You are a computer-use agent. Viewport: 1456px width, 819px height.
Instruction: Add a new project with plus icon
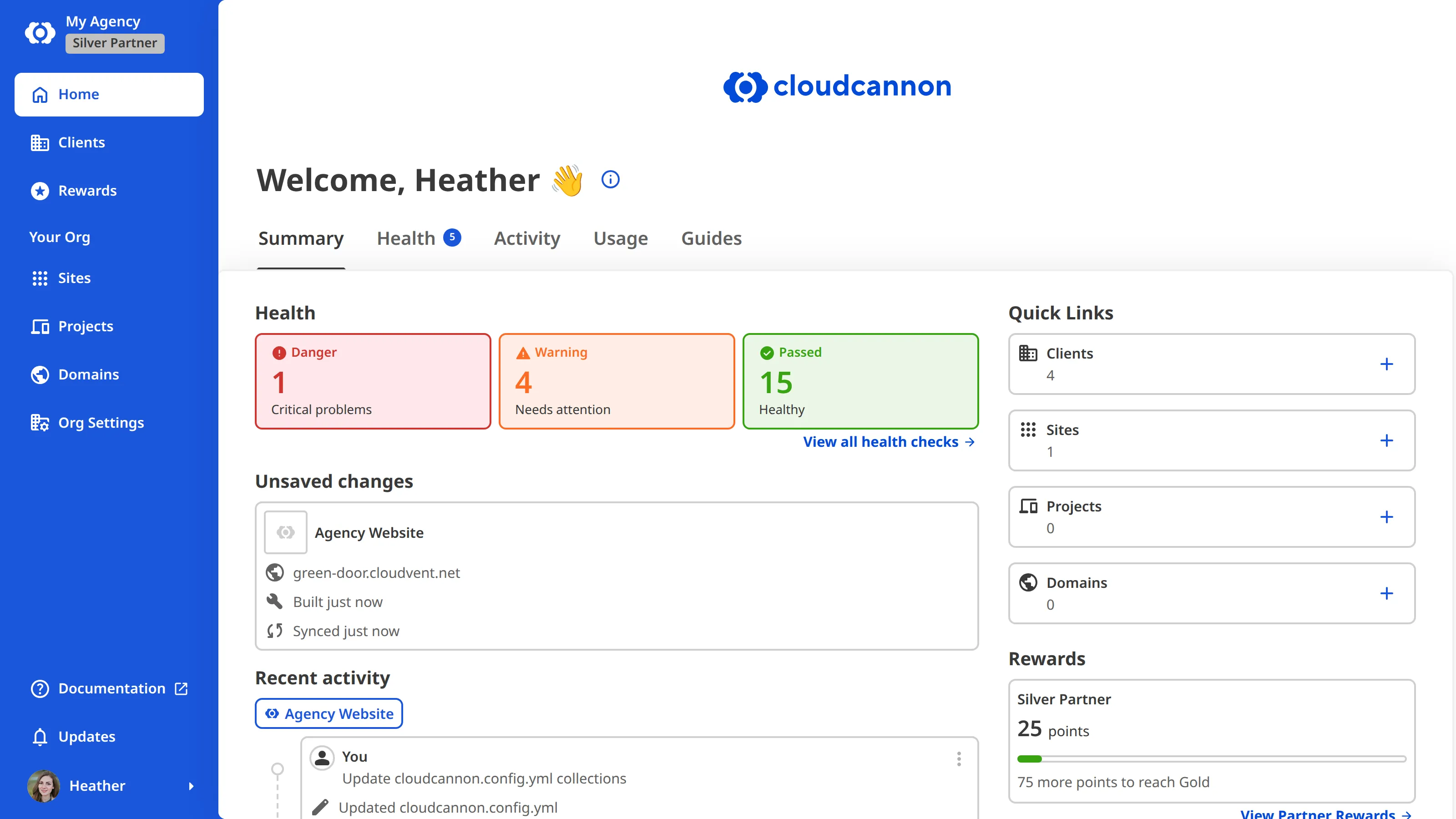tap(1386, 516)
